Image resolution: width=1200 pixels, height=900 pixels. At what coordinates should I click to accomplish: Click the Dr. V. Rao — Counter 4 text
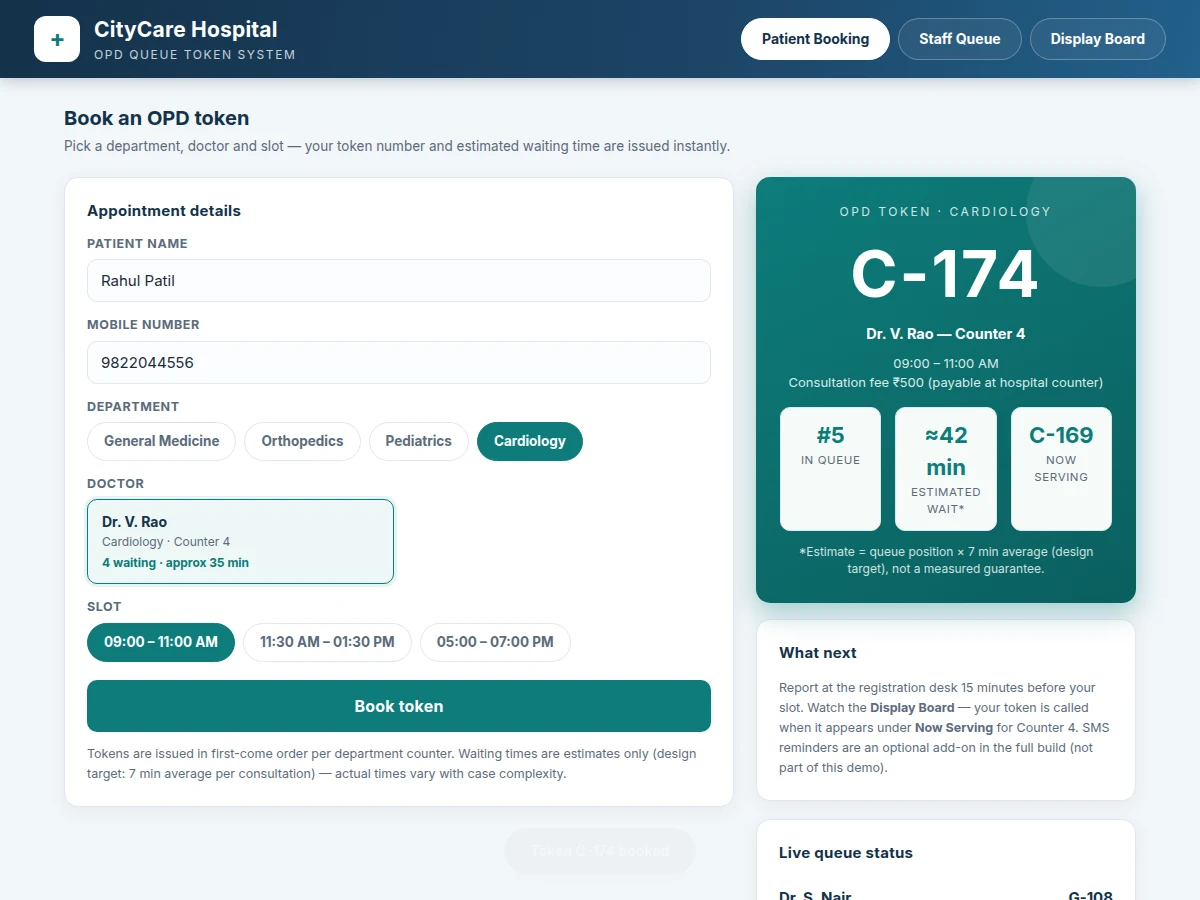(946, 334)
